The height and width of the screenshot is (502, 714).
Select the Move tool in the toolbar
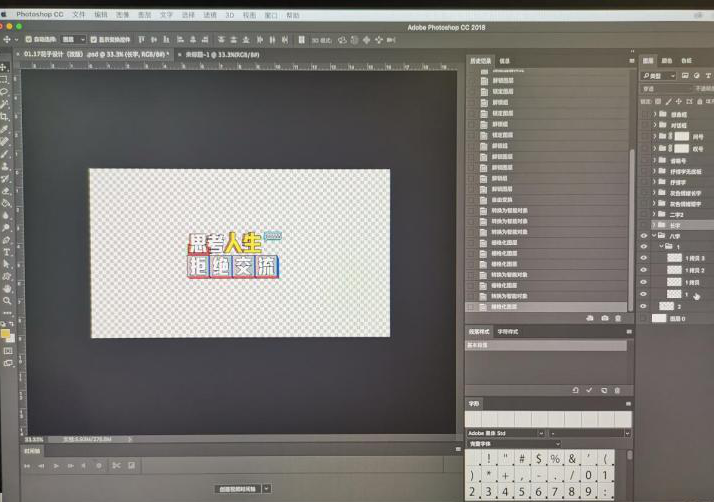(x=5, y=67)
